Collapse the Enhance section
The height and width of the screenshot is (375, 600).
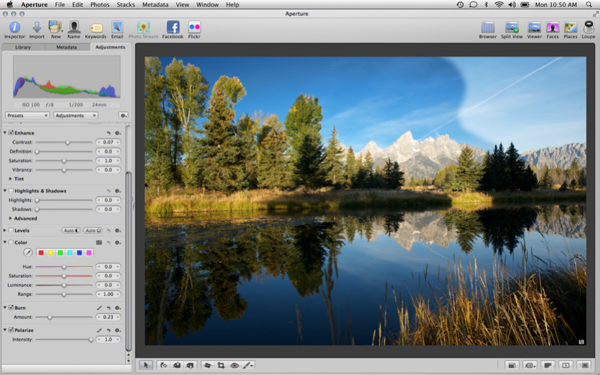click(x=5, y=133)
